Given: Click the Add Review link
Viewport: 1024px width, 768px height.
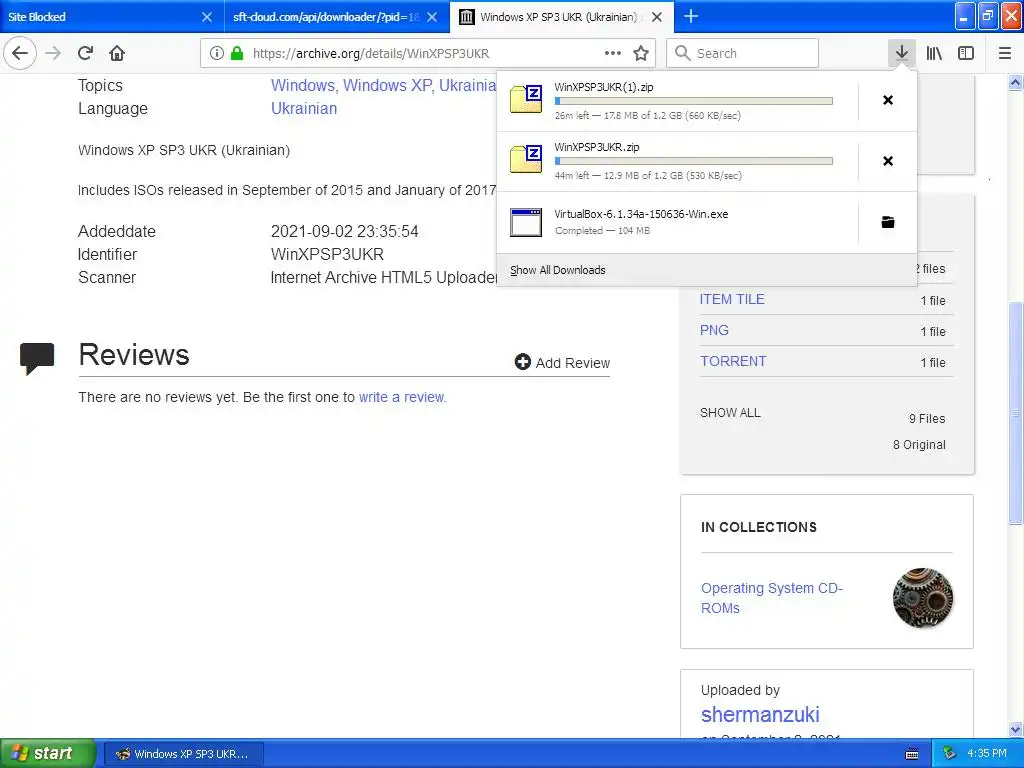Looking at the screenshot, I should click(x=572, y=363).
